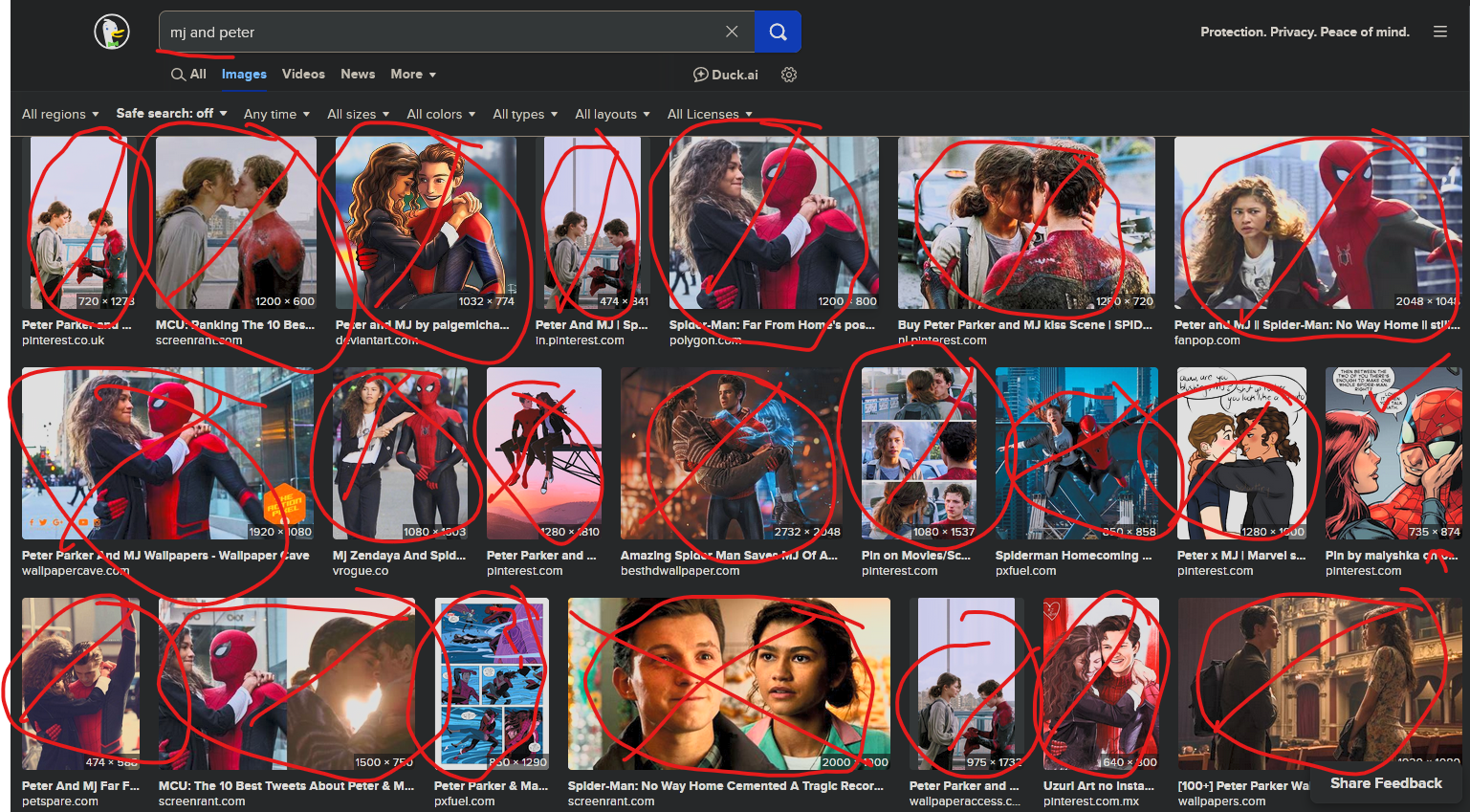Viewport: 1470px width, 812px height.
Task: Click the petspare.com source link
Action: (x=60, y=801)
